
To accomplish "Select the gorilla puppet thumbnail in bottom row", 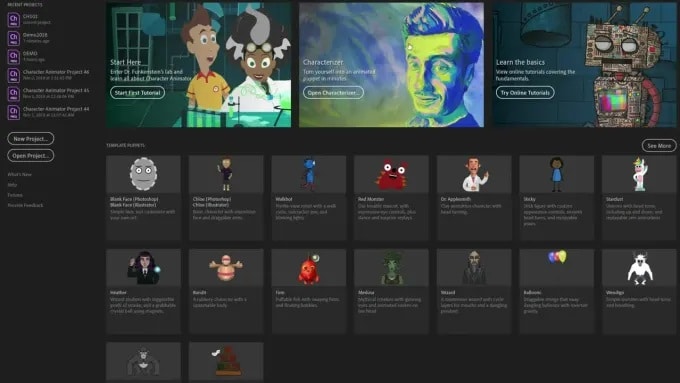I will (144, 361).
